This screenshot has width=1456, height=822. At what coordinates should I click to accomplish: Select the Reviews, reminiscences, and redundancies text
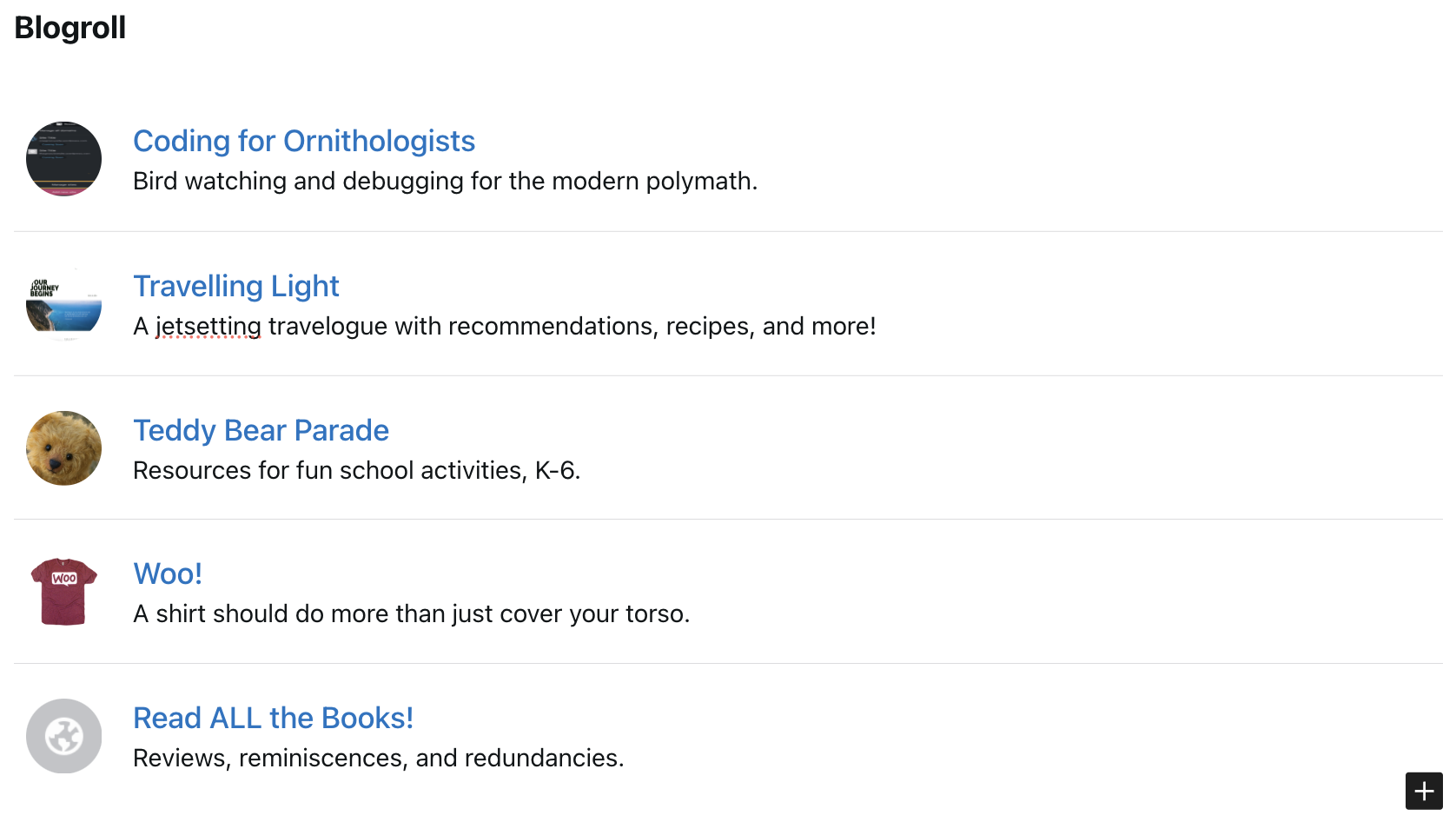[x=378, y=758]
